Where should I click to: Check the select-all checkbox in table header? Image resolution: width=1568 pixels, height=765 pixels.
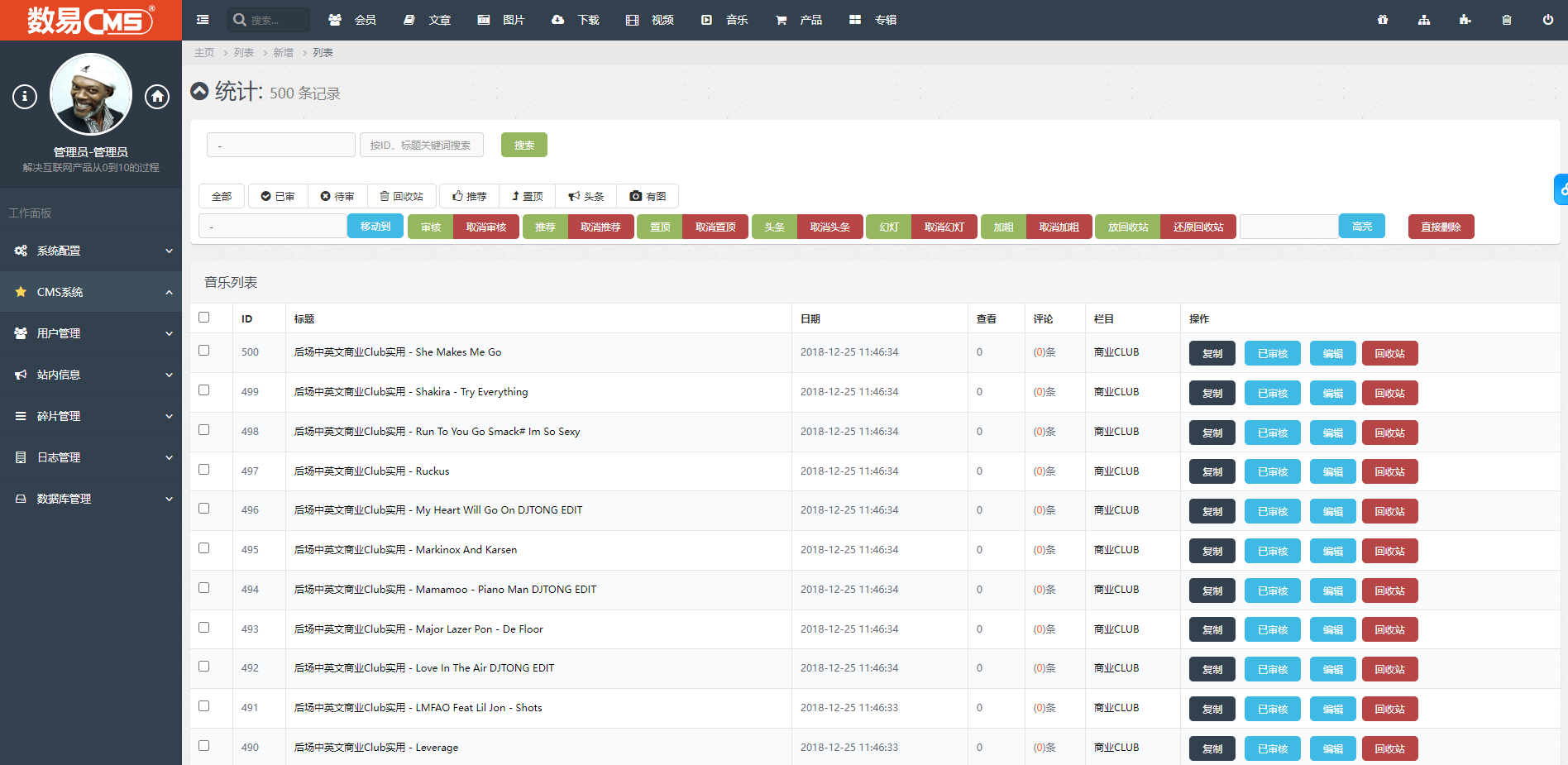coord(204,318)
